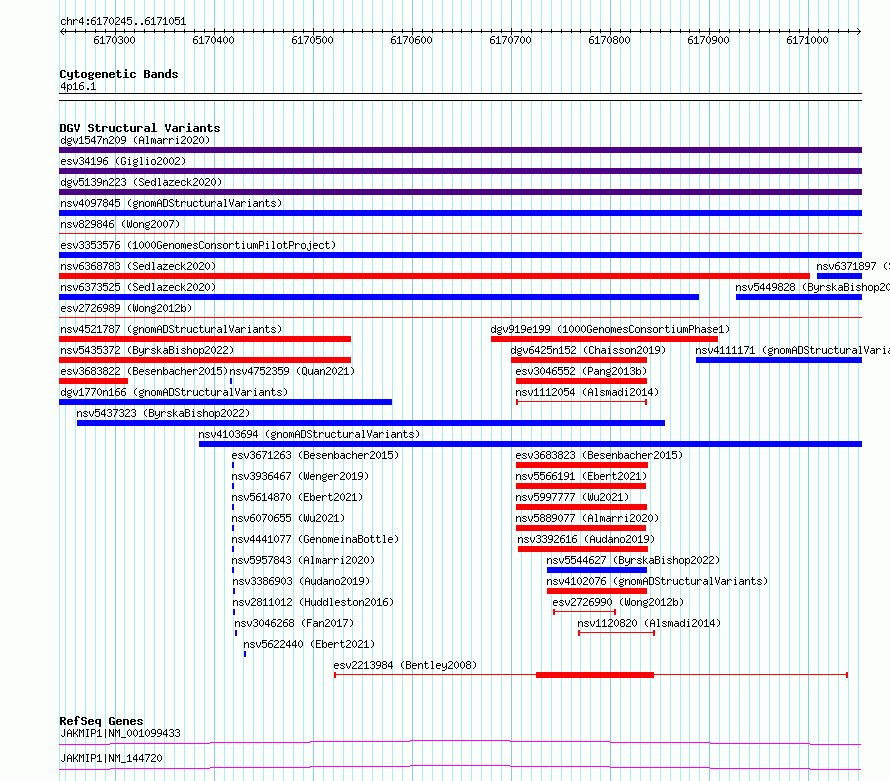The height and width of the screenshot is (781, 890).
Task: Open JAKMIP1|NM_001099433 RefSeq gene
Action: [120, 733]
